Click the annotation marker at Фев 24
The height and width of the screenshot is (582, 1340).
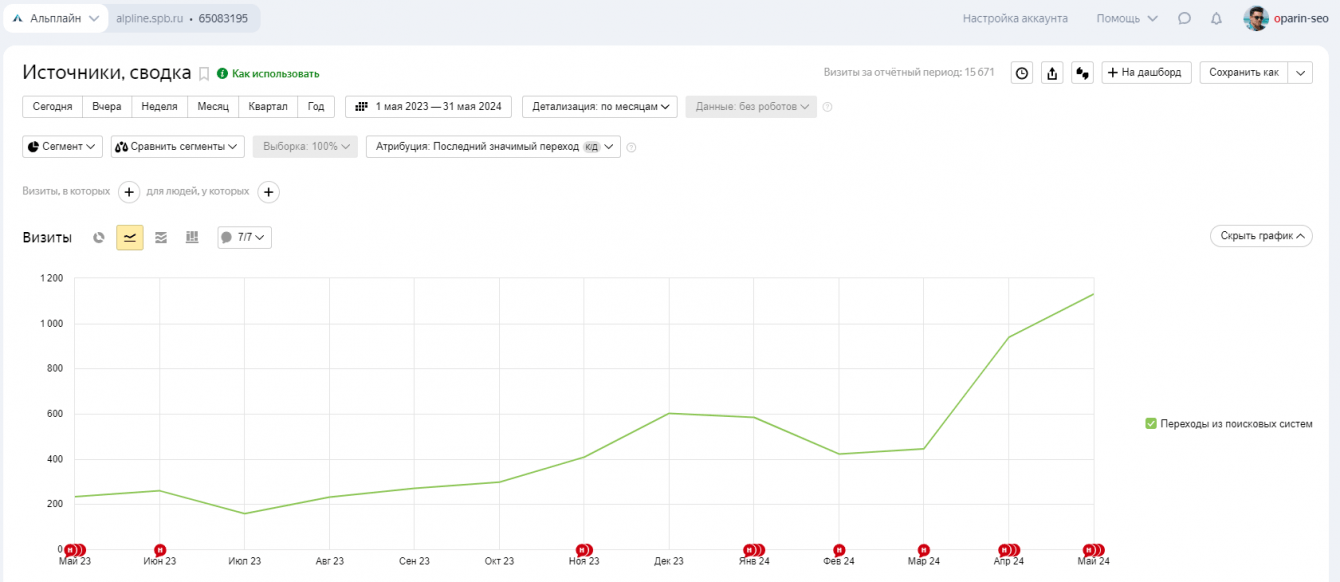(839, 549)
